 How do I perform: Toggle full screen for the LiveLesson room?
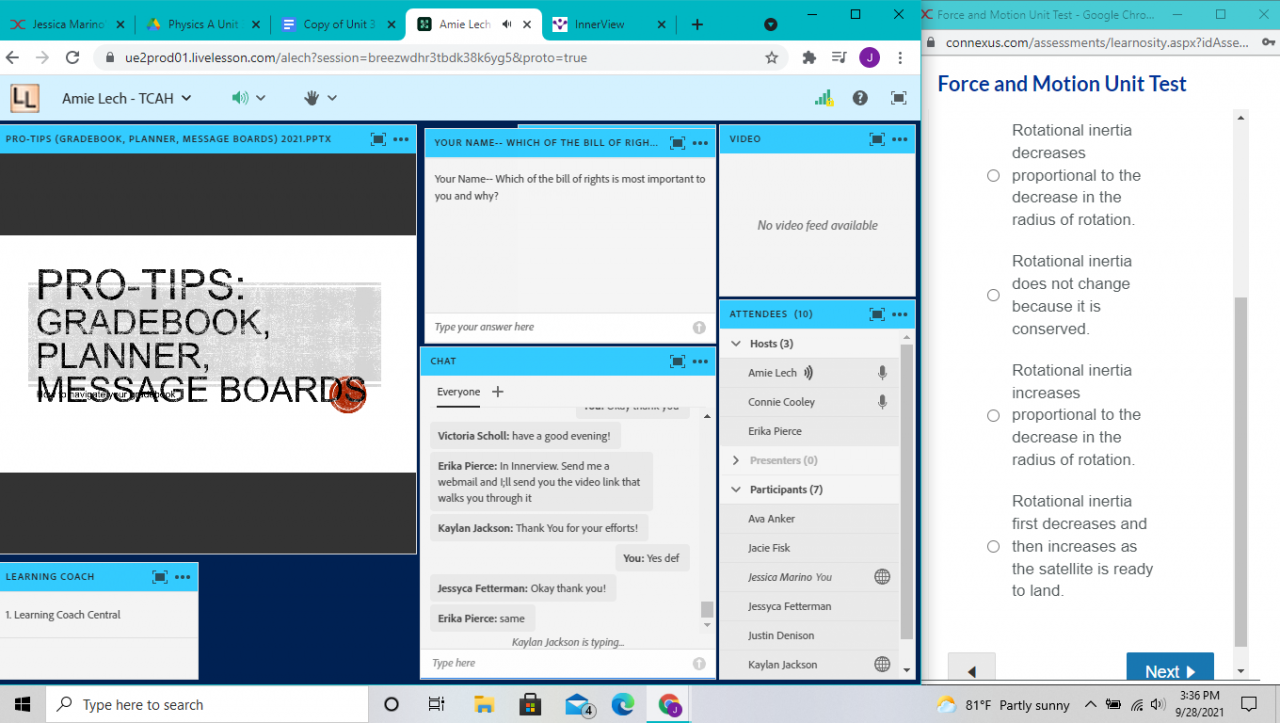(899, 98)
